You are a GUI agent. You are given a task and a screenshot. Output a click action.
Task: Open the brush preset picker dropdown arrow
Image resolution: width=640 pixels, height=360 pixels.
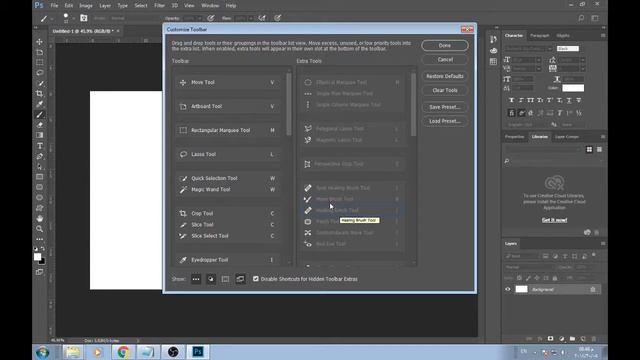[x=73, y=18]
